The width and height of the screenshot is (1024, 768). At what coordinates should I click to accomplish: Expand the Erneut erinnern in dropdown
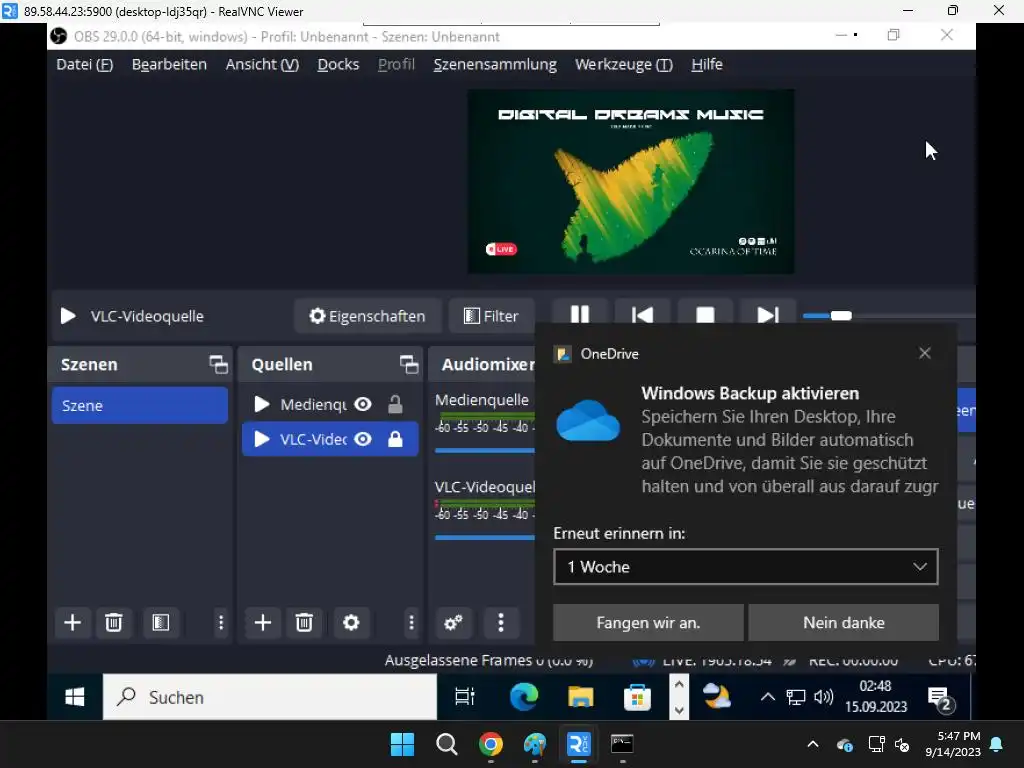point(746,567)
